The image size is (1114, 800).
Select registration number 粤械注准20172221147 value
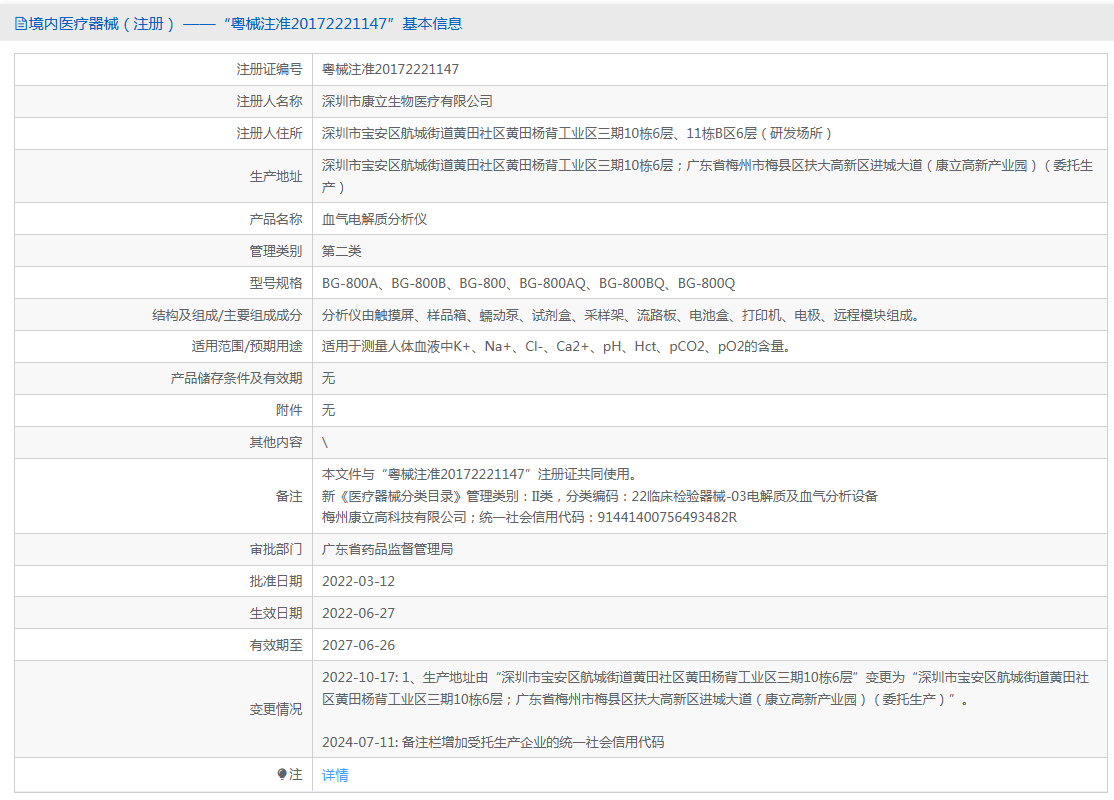click(390, 70)
